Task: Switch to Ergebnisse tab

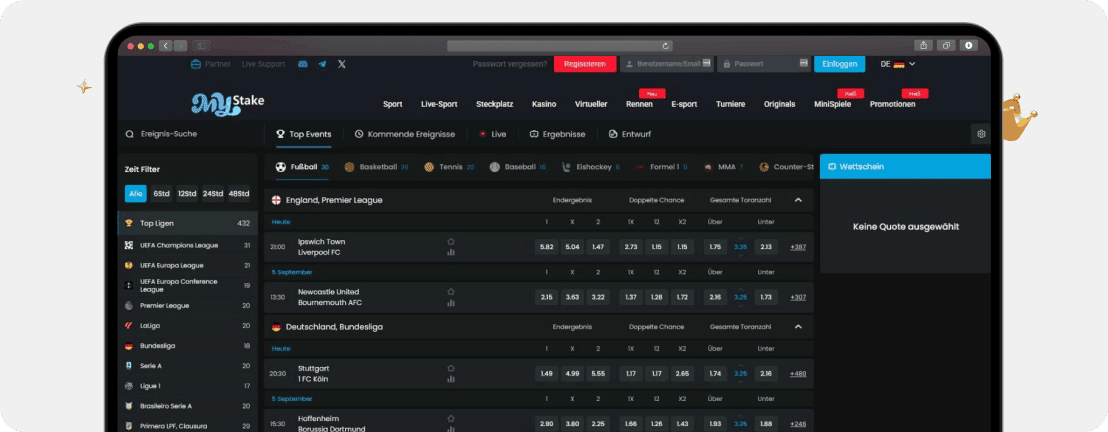Action: click(558, 134)
